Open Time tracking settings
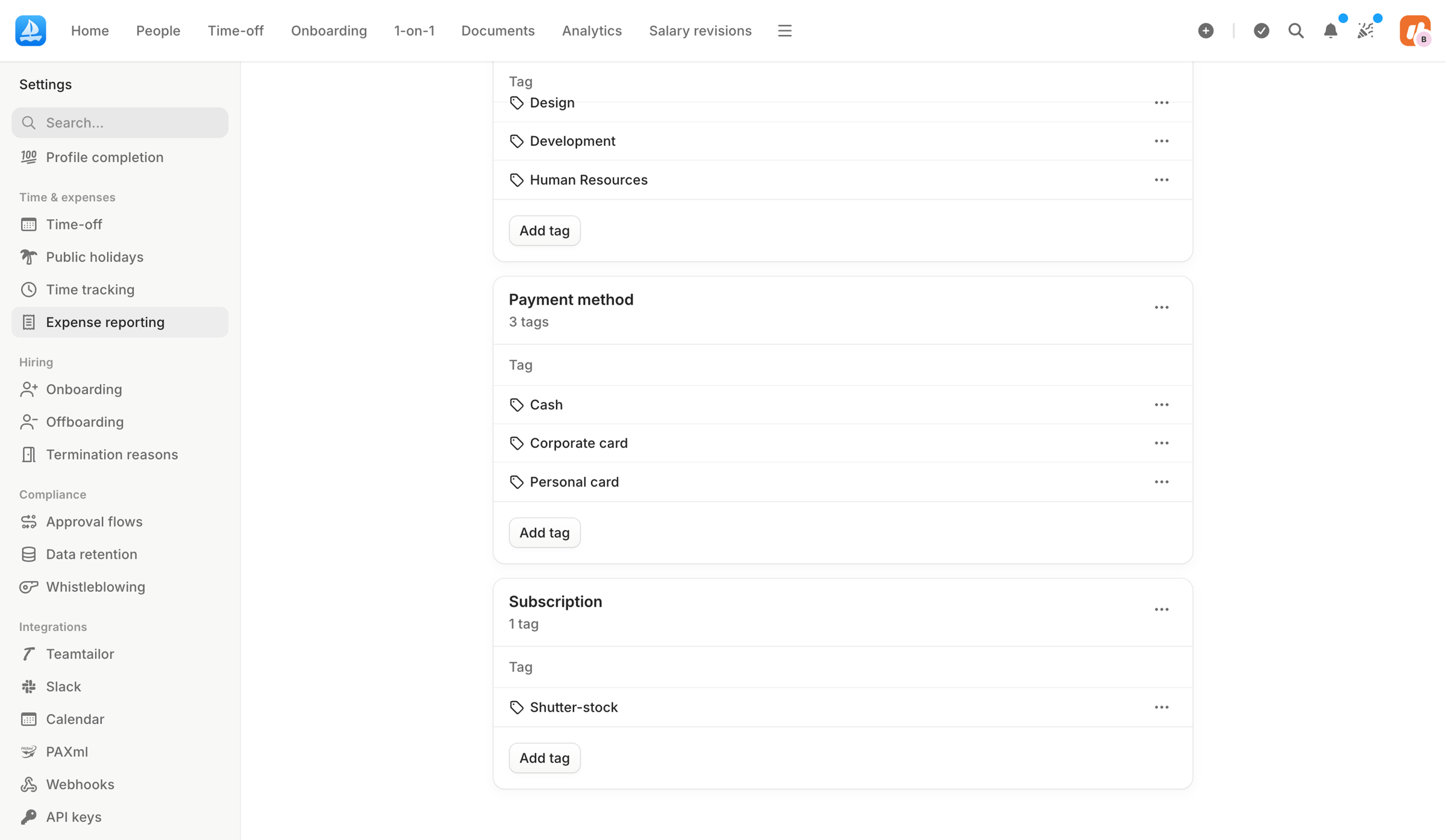Image resolution: width=1446 pixels, height=840 pixels. (120, 290)
